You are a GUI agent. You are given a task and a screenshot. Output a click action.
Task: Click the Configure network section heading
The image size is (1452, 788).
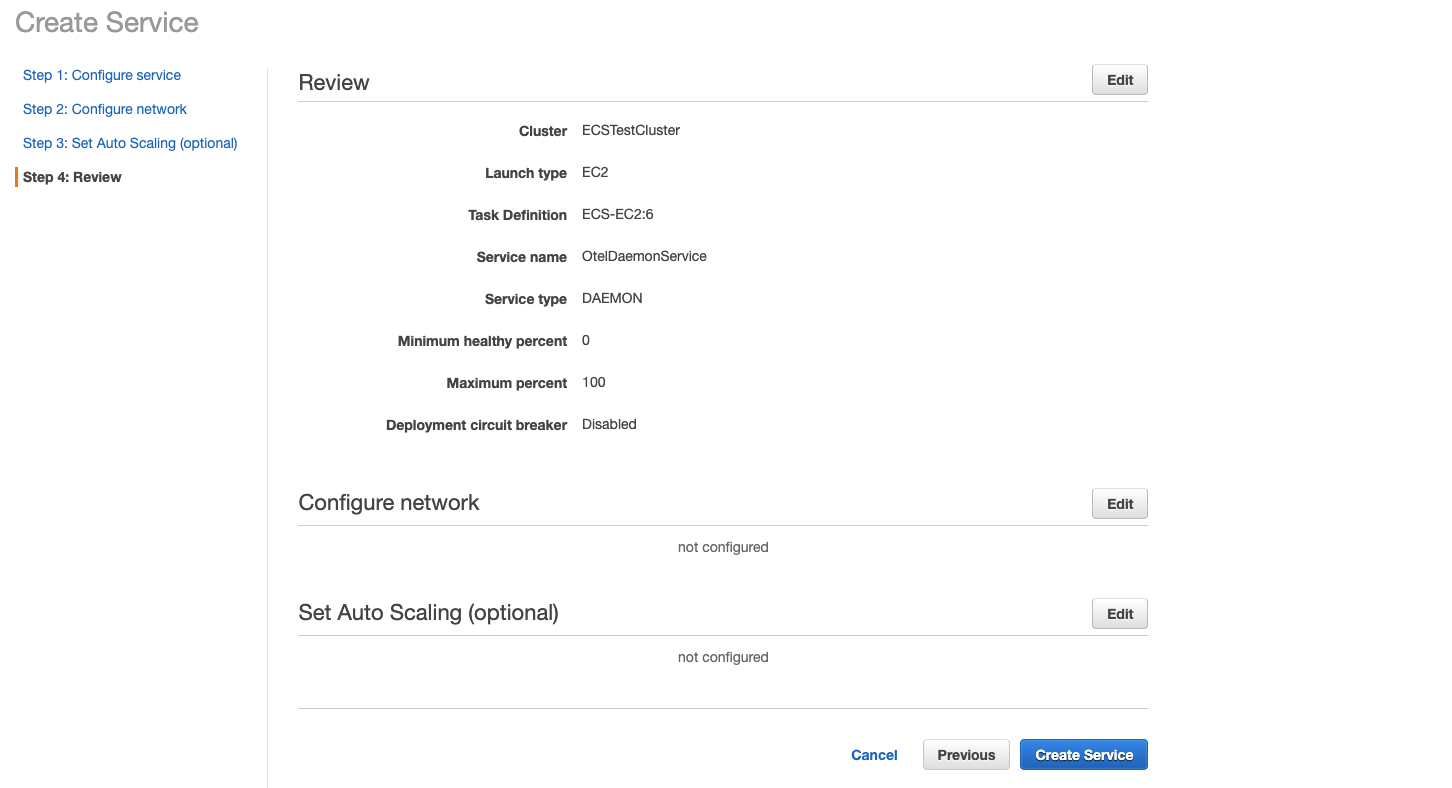pyautogui.click(x=389, y=503)
